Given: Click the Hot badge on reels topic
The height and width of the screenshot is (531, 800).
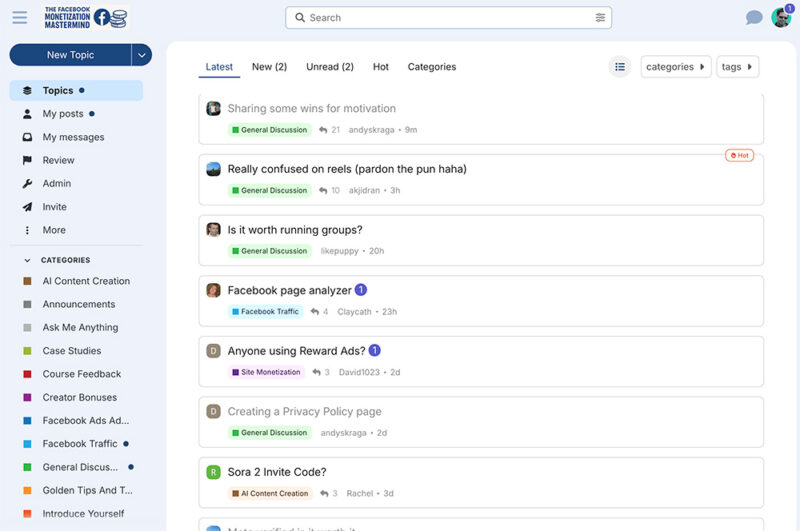Looking at the screenshot, I should (x=739, y=155).
